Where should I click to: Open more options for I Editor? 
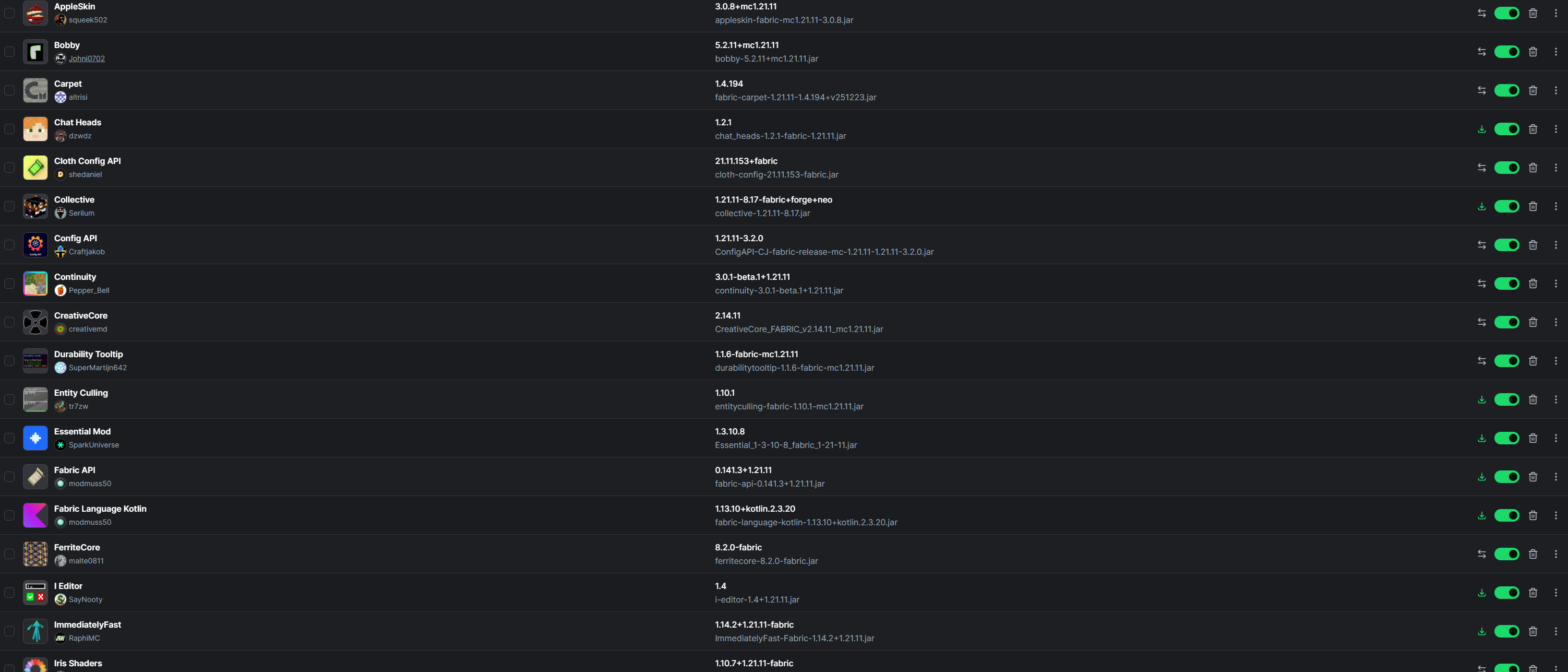click(x=1555, y=592)
